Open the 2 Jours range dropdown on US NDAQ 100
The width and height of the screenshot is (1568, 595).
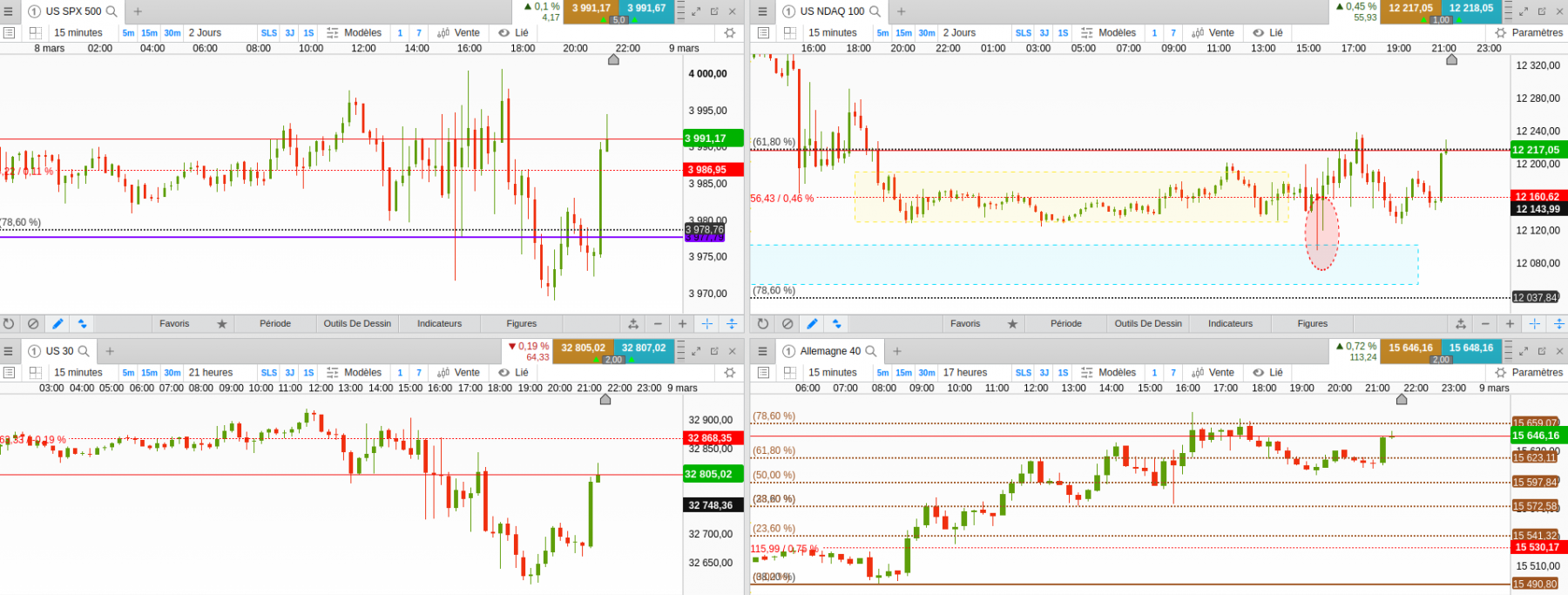pyautogui.click(x=959, y=32)
